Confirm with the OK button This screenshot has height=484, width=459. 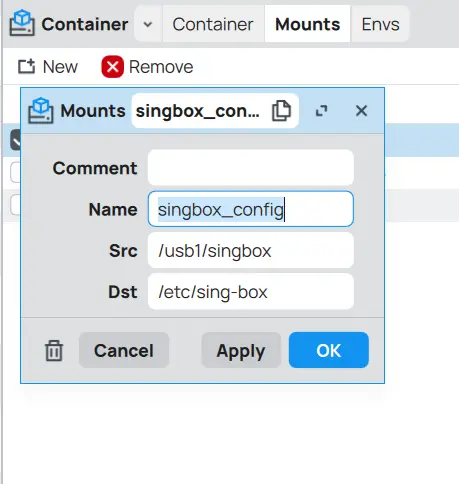[x=329, y=350]
